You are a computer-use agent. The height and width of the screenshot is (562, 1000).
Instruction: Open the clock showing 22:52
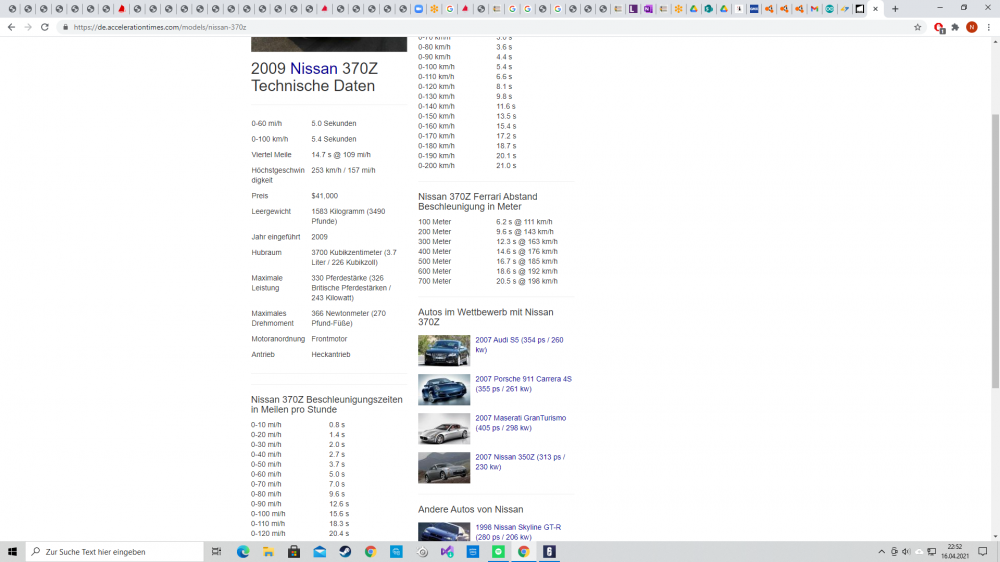pos(955,552)
